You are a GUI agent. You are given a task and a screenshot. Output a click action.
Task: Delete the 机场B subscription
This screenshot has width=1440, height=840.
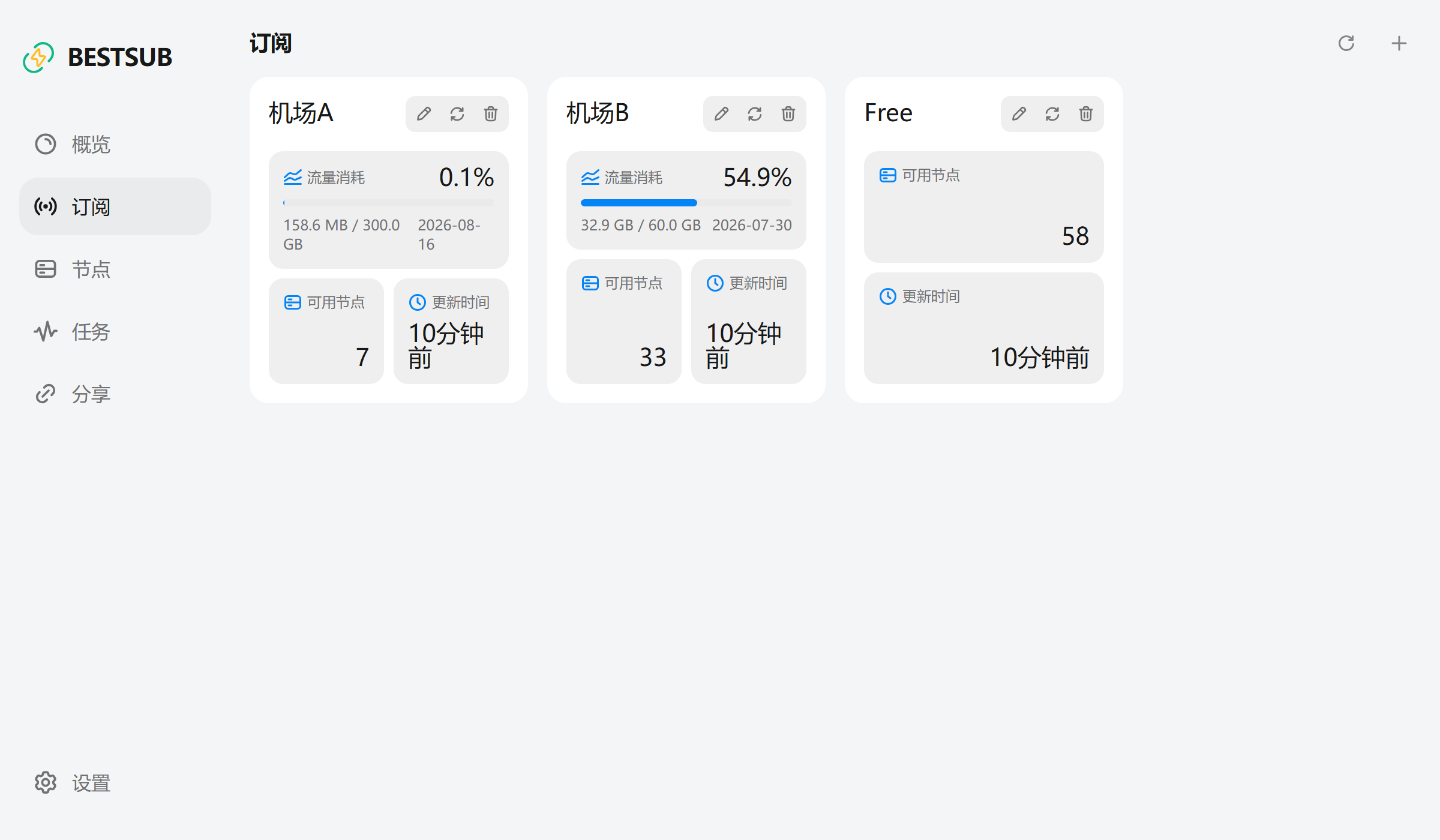coord(788,113)
